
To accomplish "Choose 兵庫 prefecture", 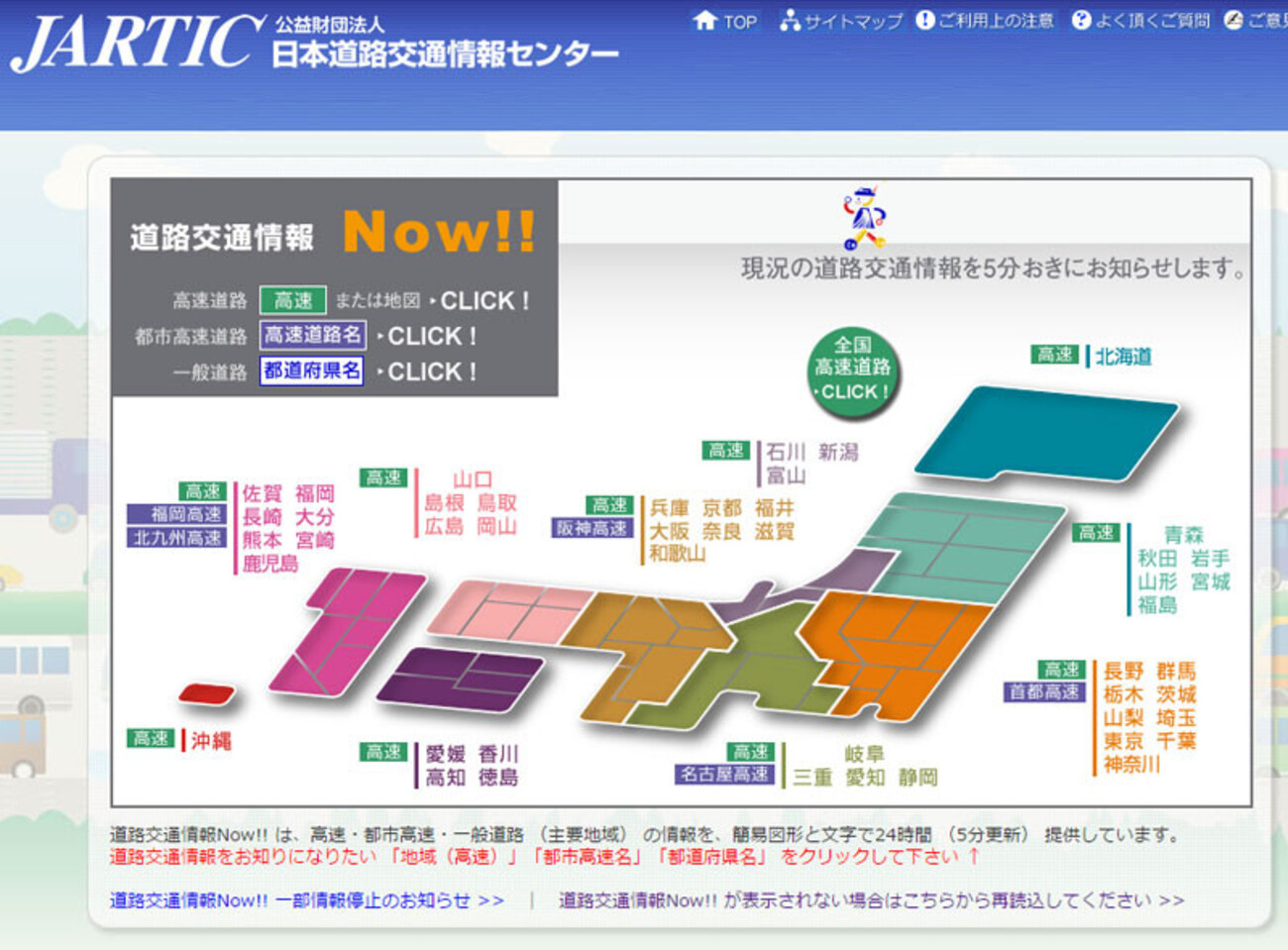I will tap(670, 508).
